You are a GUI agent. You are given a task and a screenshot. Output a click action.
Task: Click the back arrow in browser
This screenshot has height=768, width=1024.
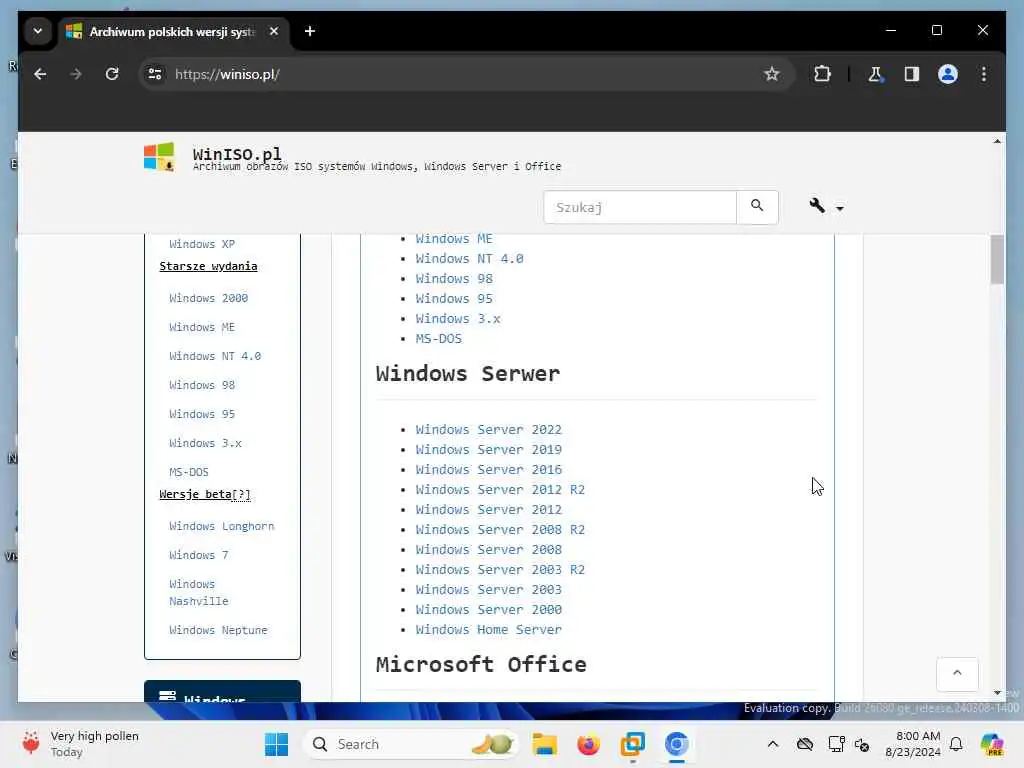tap(40, 74)
